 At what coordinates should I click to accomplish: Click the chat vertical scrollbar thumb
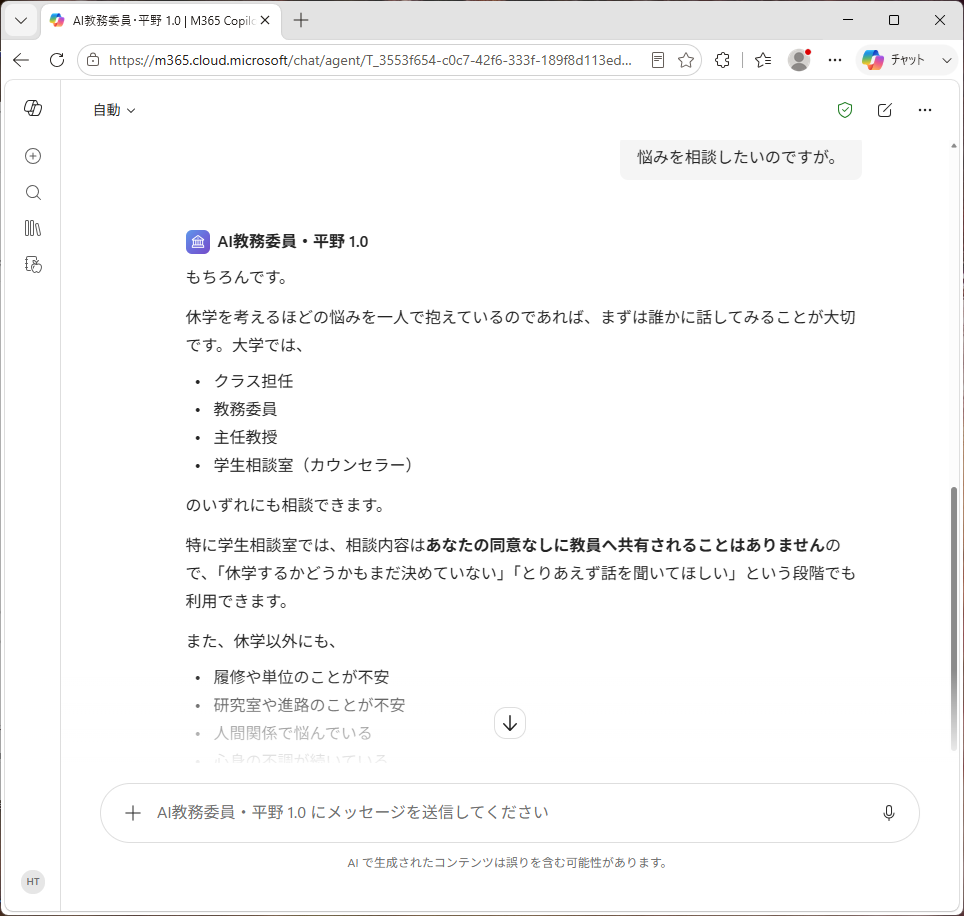coord(954,618)
